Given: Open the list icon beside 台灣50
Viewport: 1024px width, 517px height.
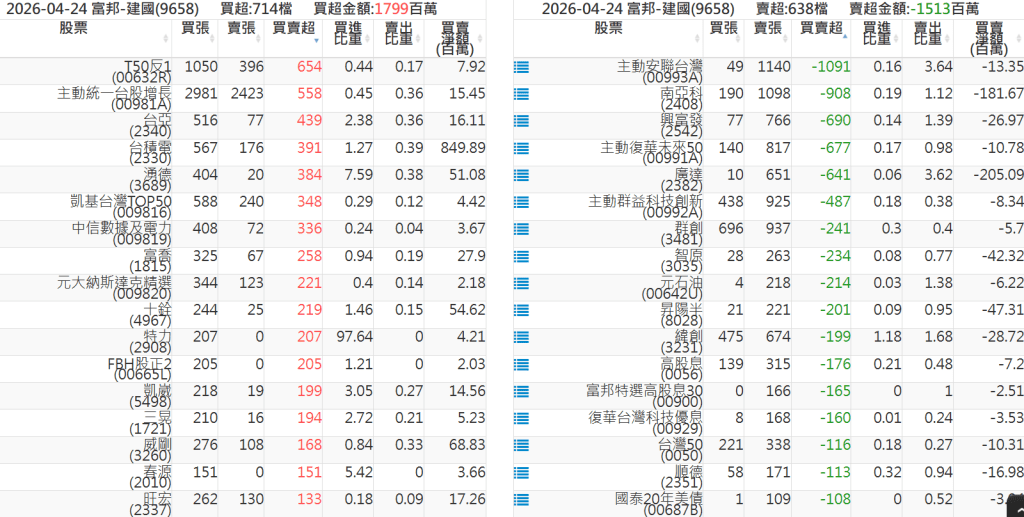Looking at the screenshot, I should [x=521, y=445].
